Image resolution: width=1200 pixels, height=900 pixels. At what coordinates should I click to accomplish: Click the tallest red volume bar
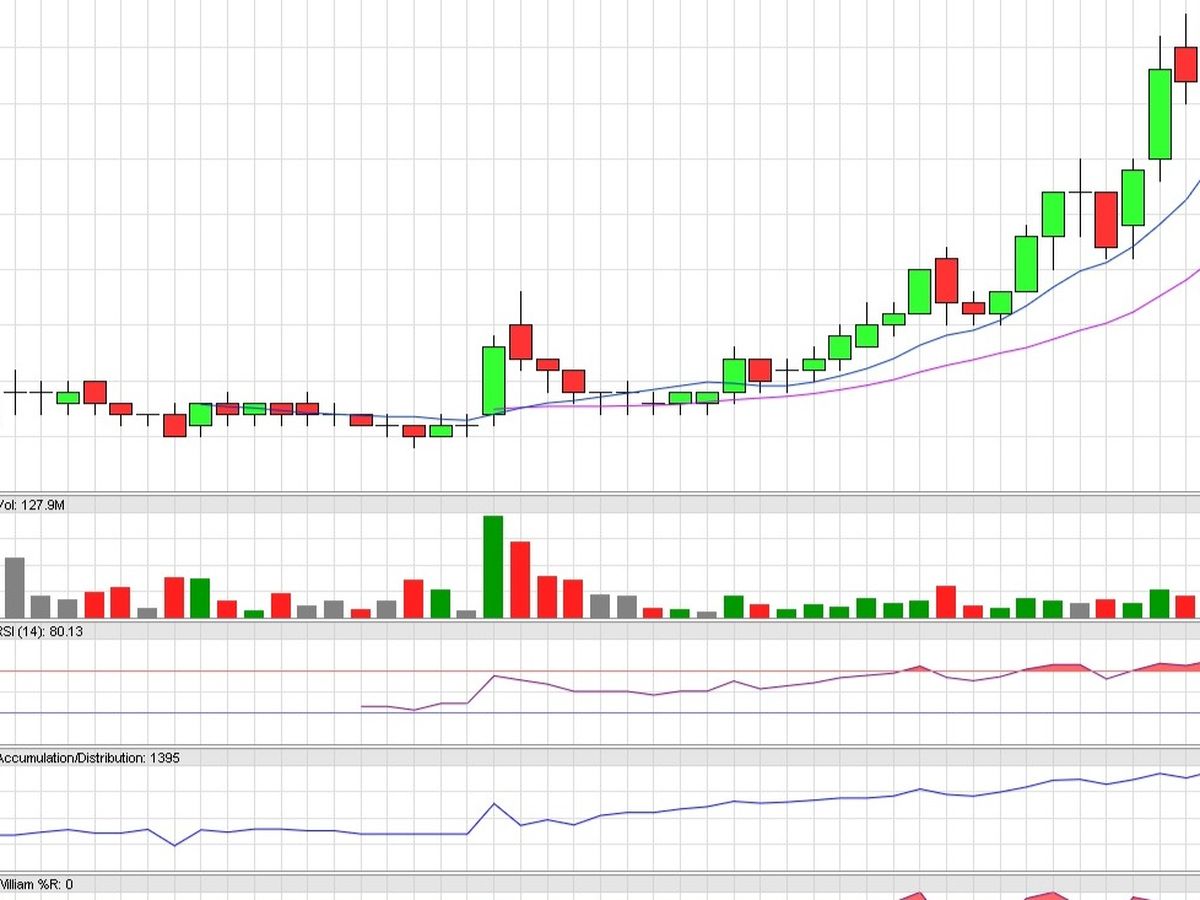[x=520, y=579]
